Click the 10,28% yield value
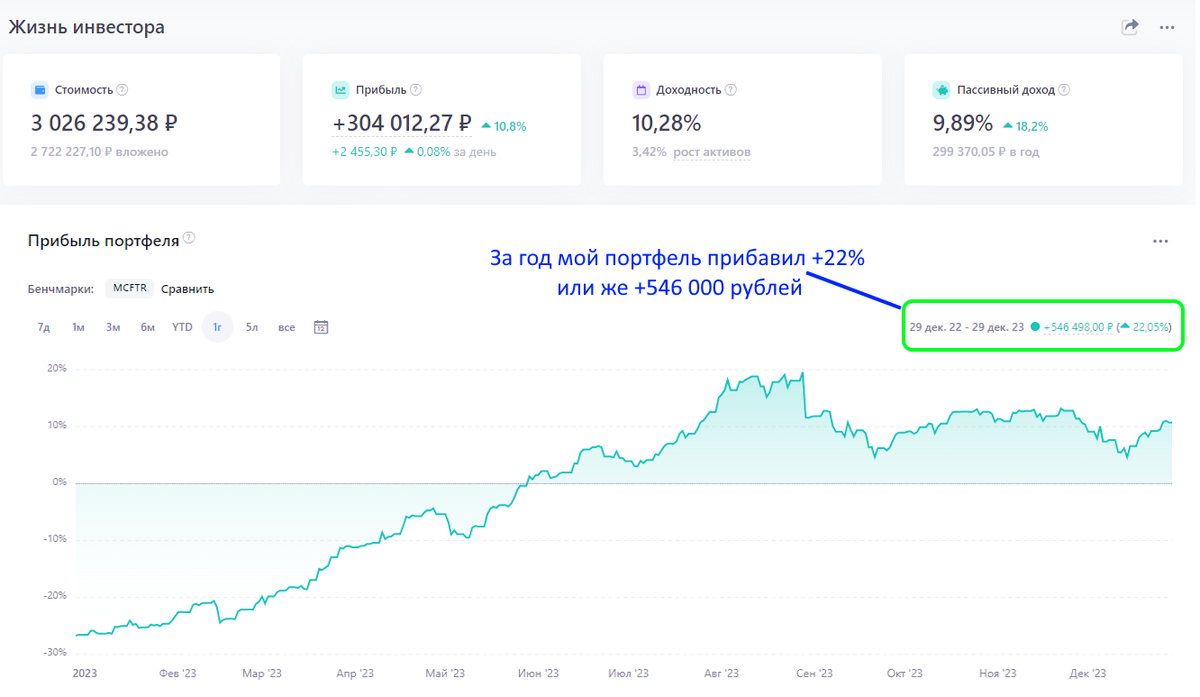This screenshot has height=697, width=1200. point(666,123)
